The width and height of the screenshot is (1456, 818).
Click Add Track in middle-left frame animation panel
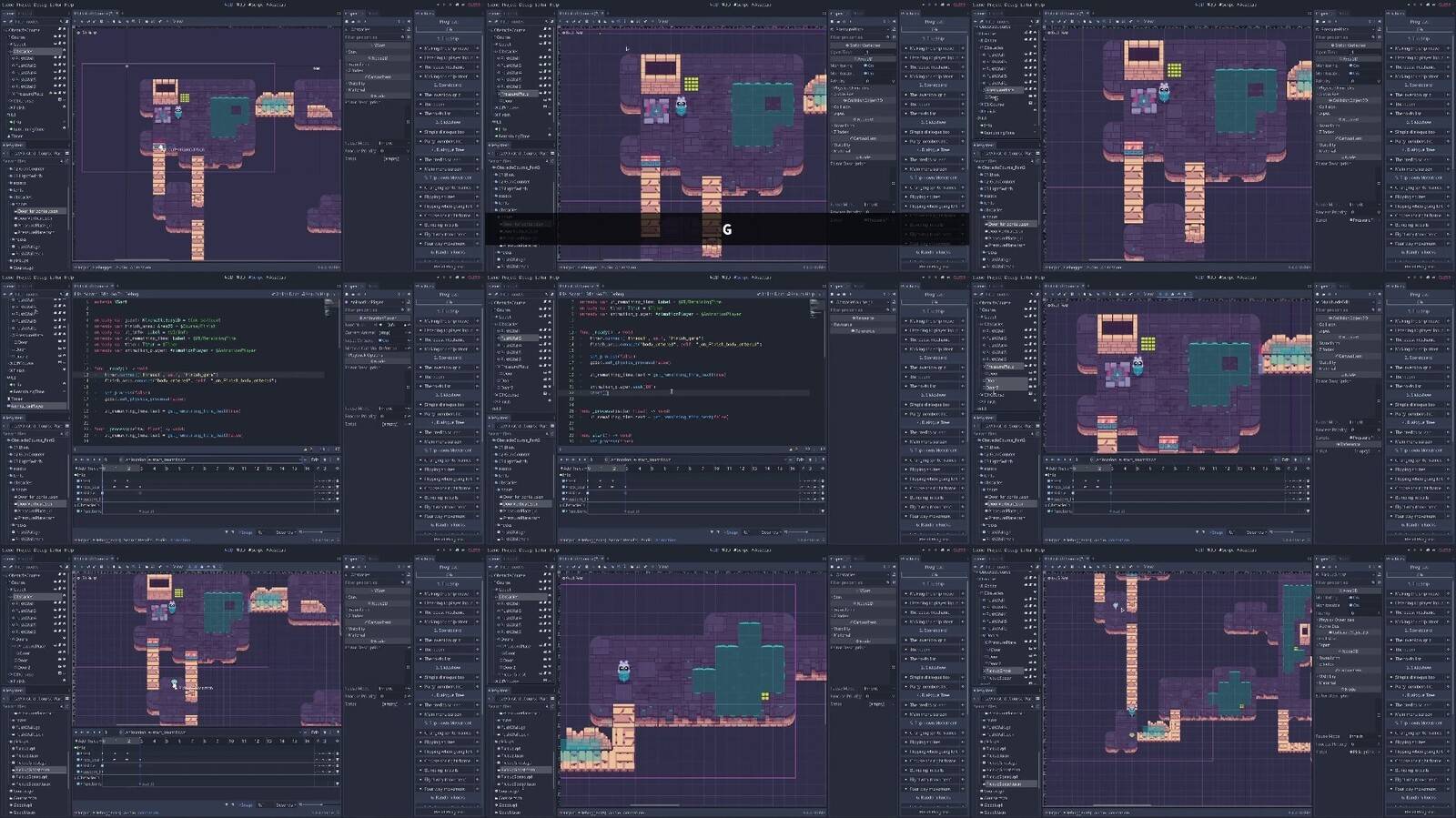[87, 468]
